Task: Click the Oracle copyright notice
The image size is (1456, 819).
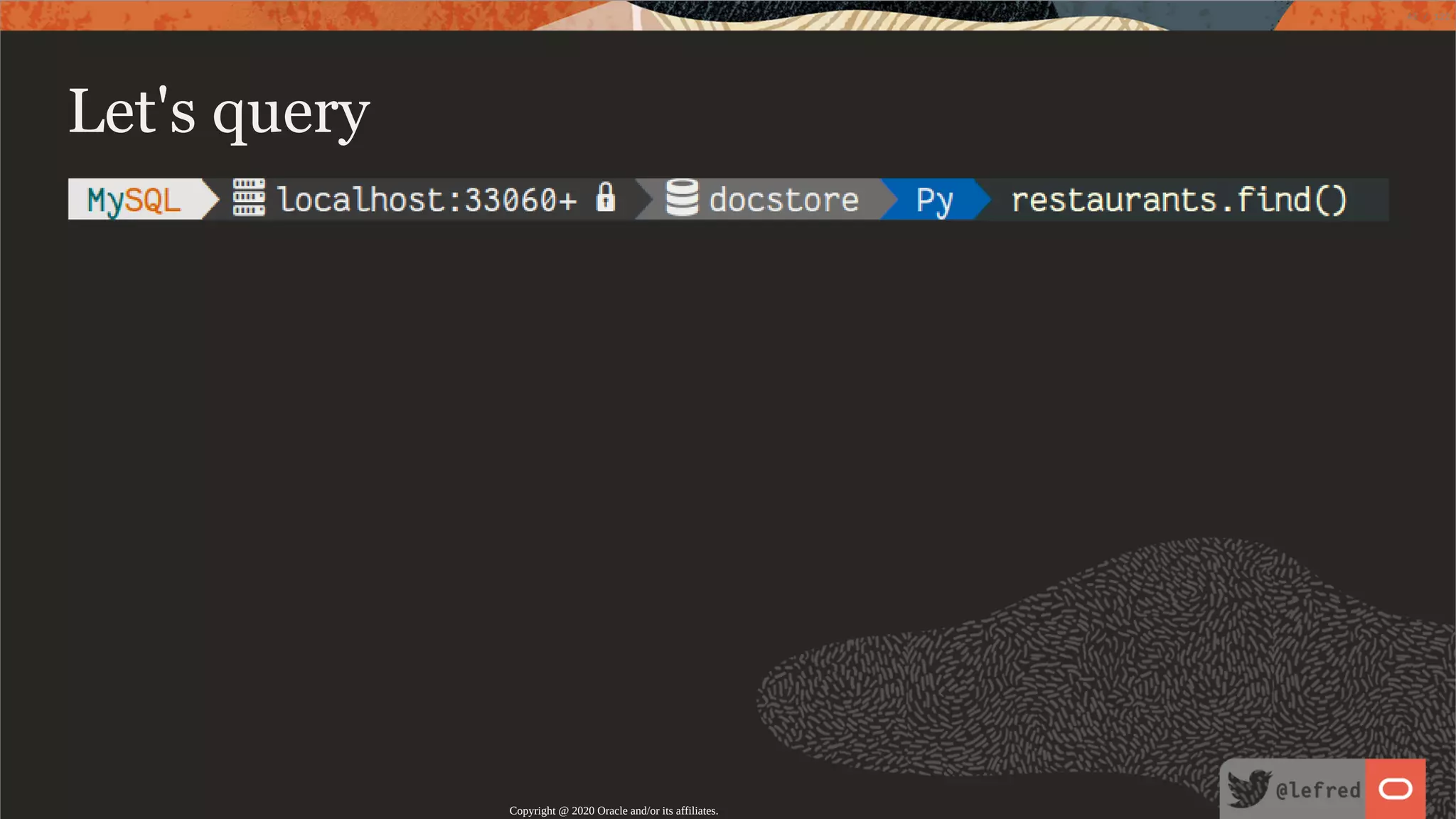Action: point(614,810)
